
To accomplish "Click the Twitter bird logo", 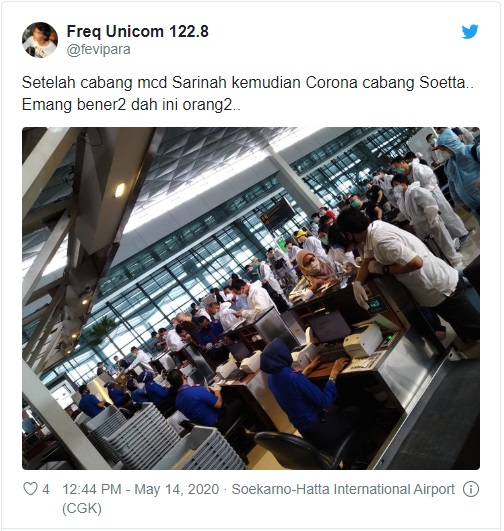I will click(x=470, y=31).
